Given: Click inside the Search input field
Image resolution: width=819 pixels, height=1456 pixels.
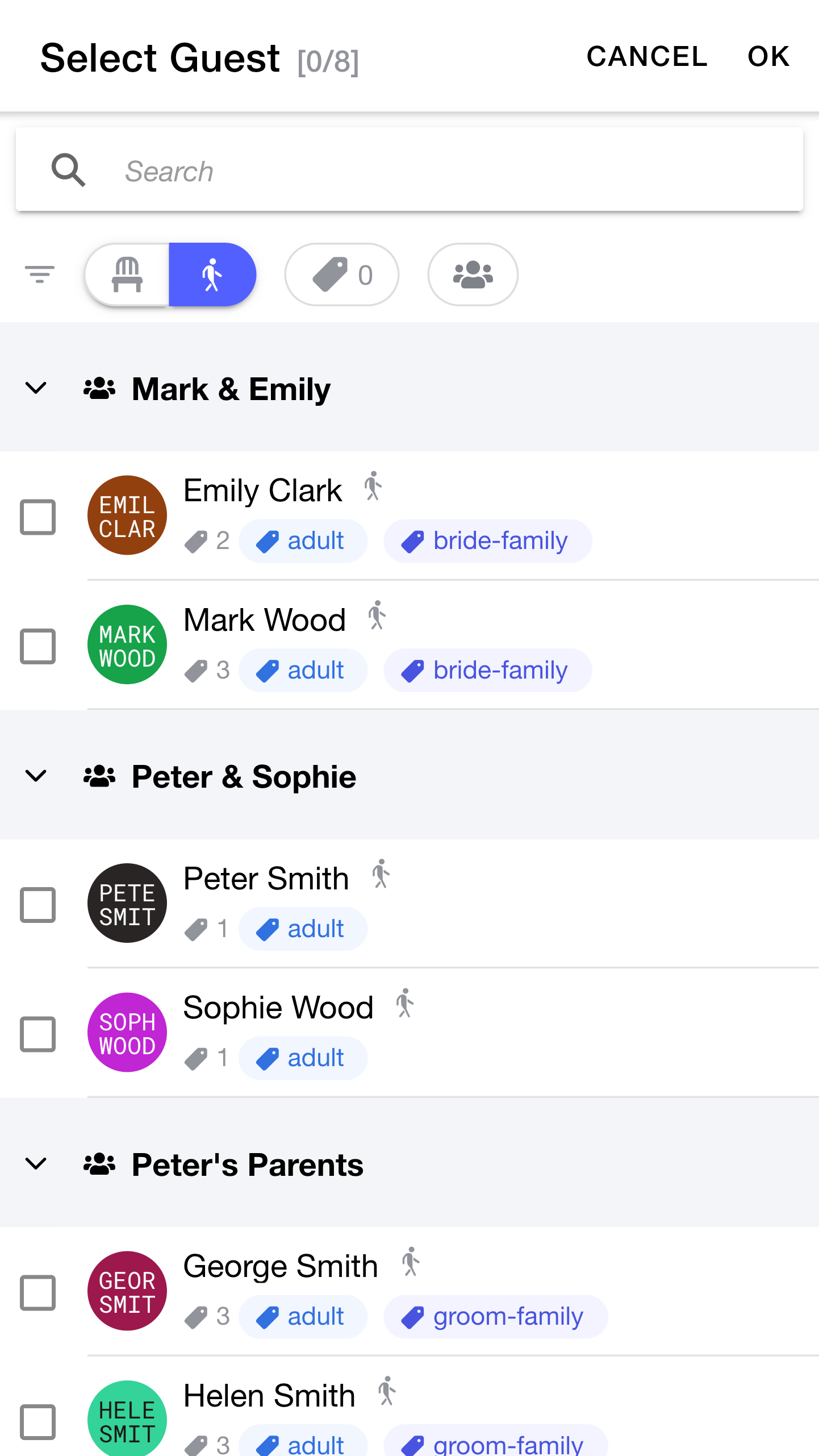Looking at the screenshot, I should click(398, 169).
